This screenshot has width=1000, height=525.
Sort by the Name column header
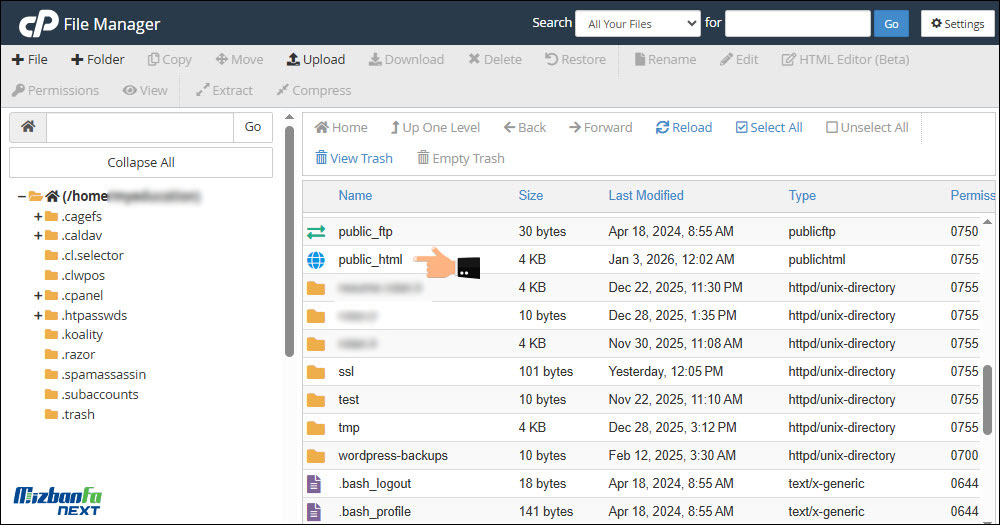coord(355,195)
